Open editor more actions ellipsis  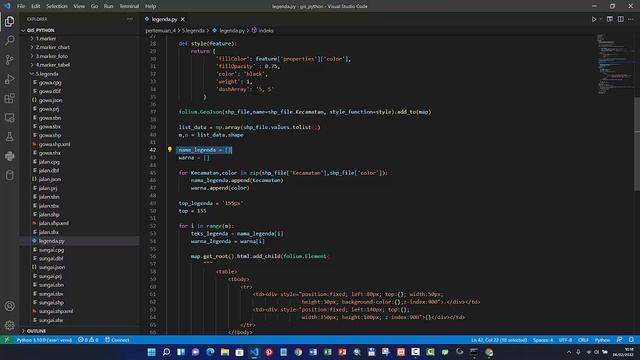631,19
